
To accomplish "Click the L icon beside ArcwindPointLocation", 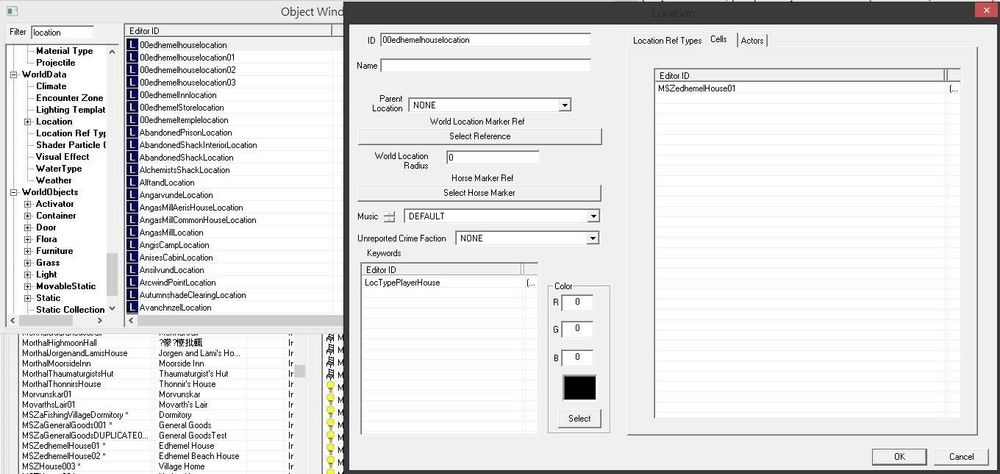I will click(x=133, y=283).
